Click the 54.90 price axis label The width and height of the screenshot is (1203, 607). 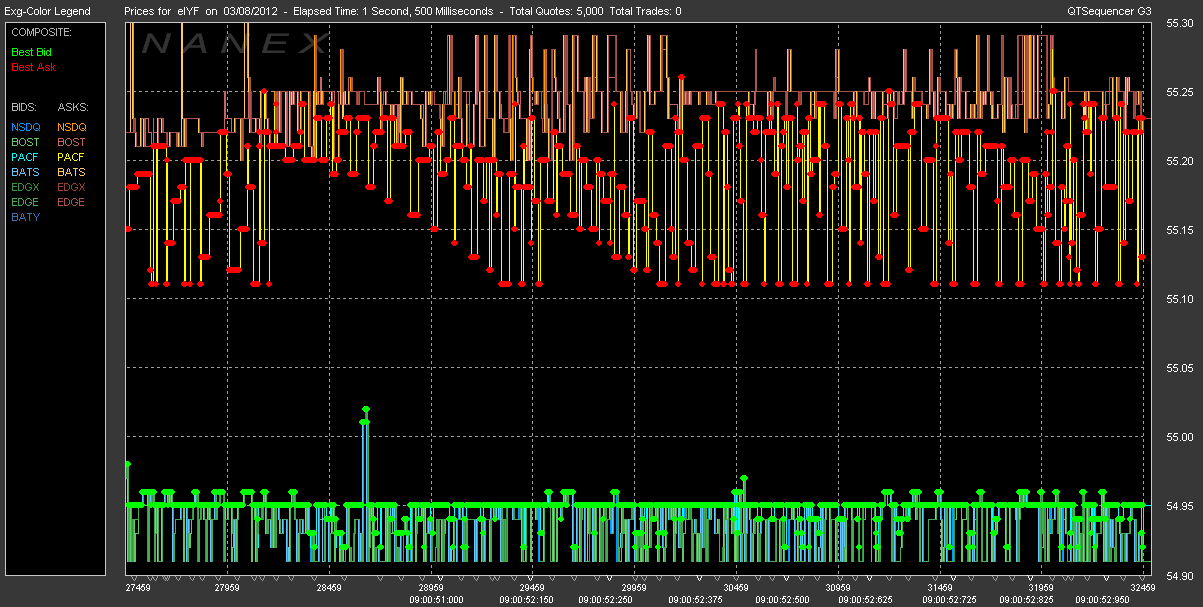[x=1181, y=575]
